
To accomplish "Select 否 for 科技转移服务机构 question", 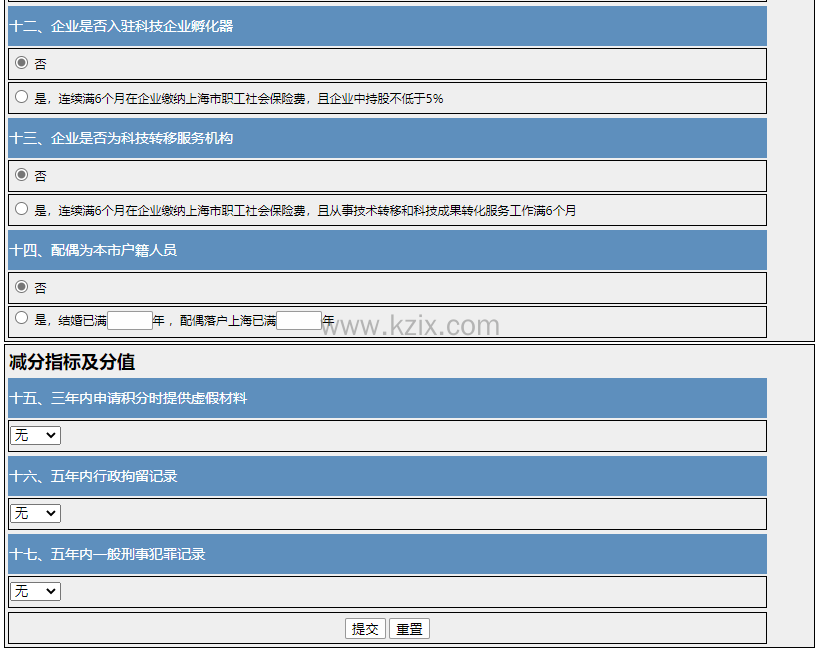I will click(21, 175).
